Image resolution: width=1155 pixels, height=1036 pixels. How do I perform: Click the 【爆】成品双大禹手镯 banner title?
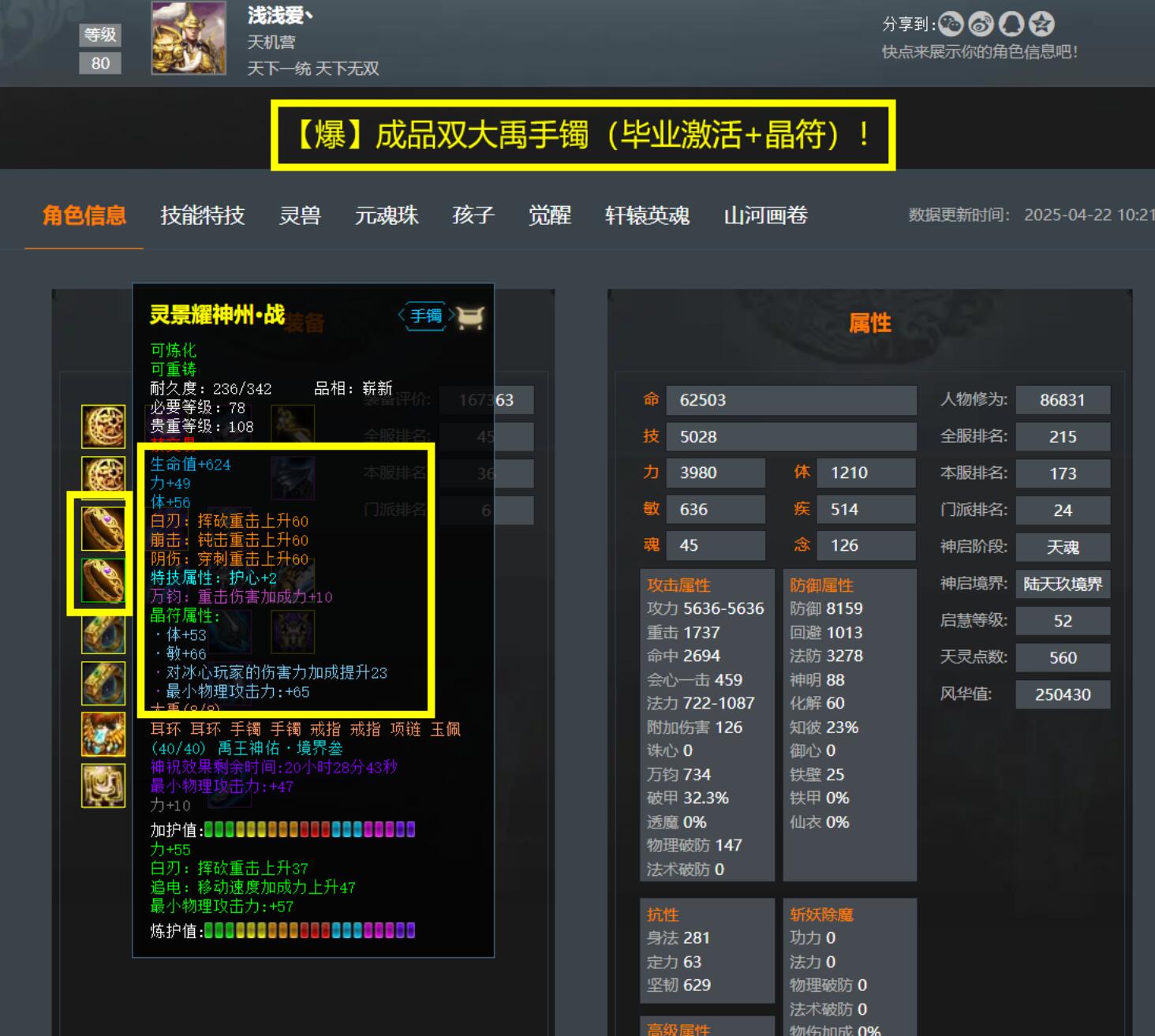[x=583, y=135]
